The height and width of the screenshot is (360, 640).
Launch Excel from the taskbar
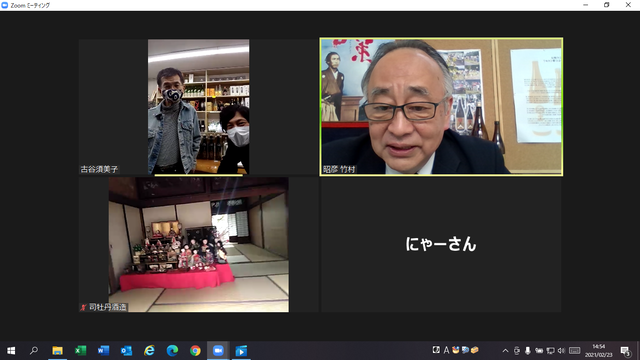[x=80, y=351]
